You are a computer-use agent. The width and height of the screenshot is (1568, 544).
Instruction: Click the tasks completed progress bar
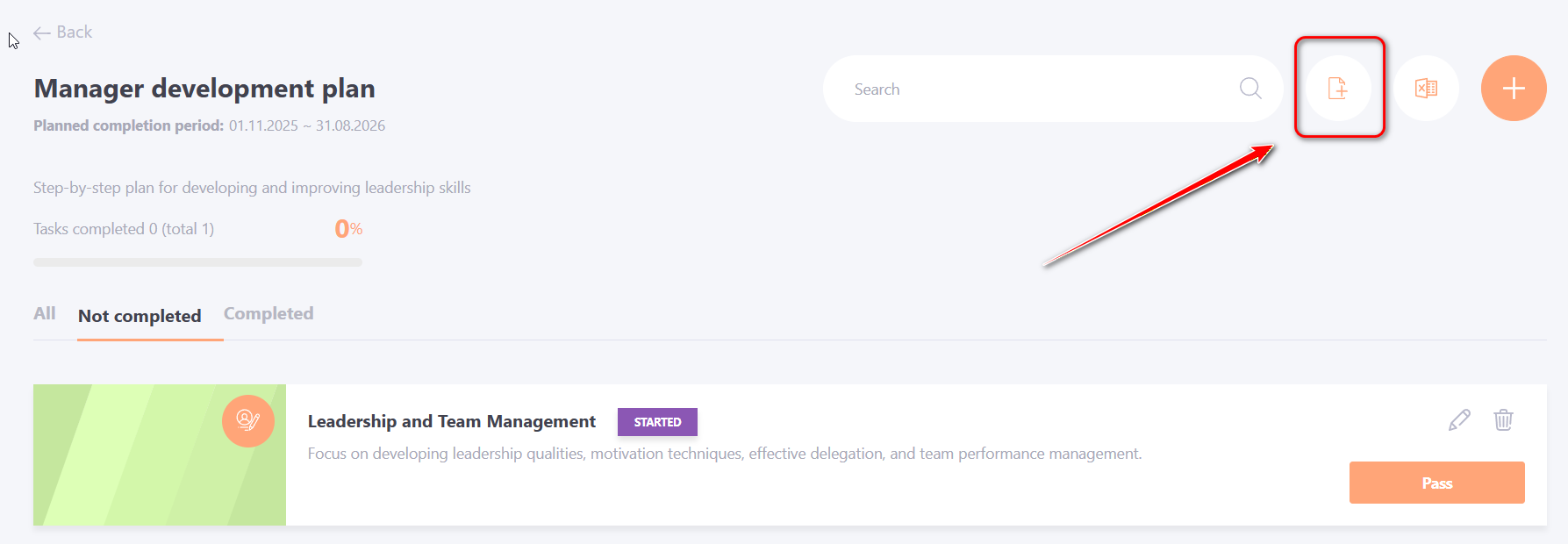(197, 262)
